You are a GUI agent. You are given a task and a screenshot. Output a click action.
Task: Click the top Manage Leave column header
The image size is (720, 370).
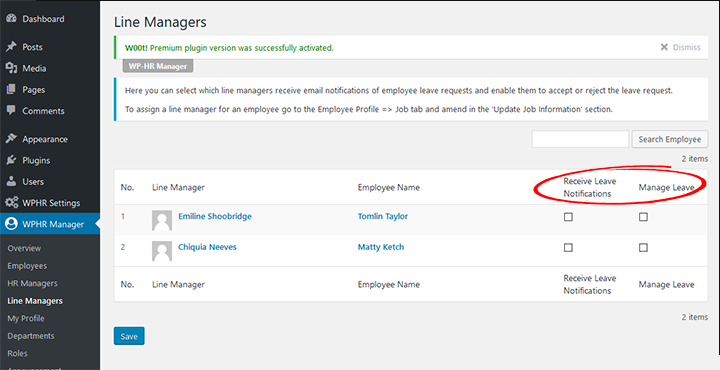point(666,187)
